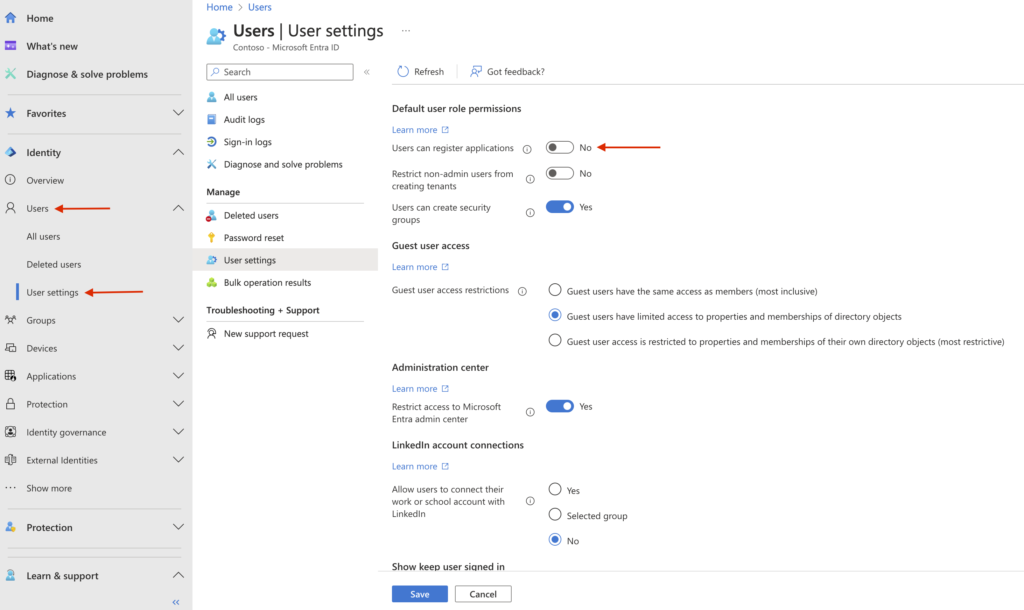Click the New support request icon
This screenshot has height=610, width=1024.
click(212, 334)
